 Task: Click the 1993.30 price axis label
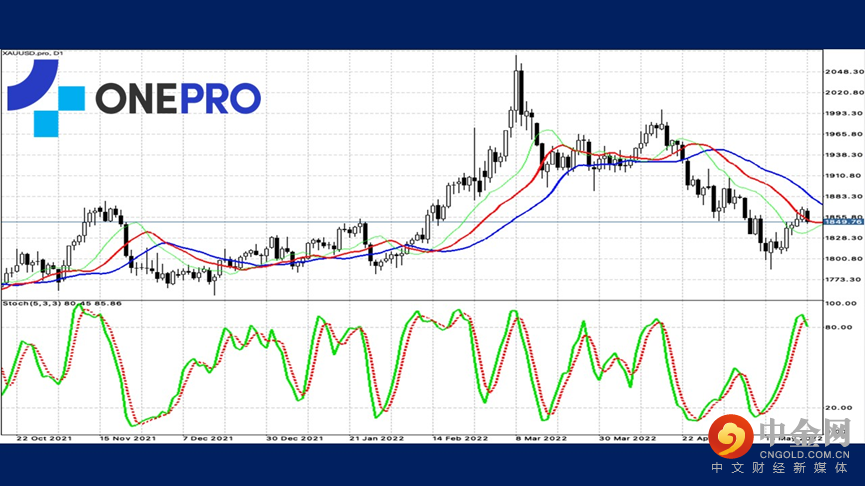pyautogui.click(x=844, y=113)
